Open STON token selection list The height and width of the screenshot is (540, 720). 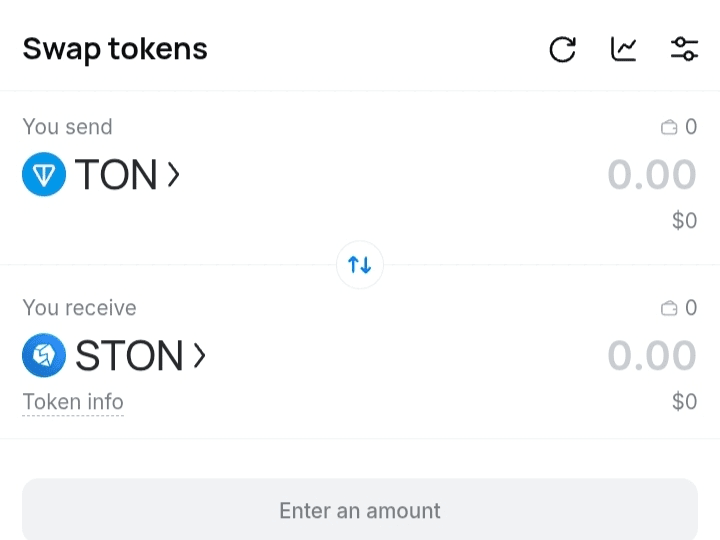click(x=129, y=355)
